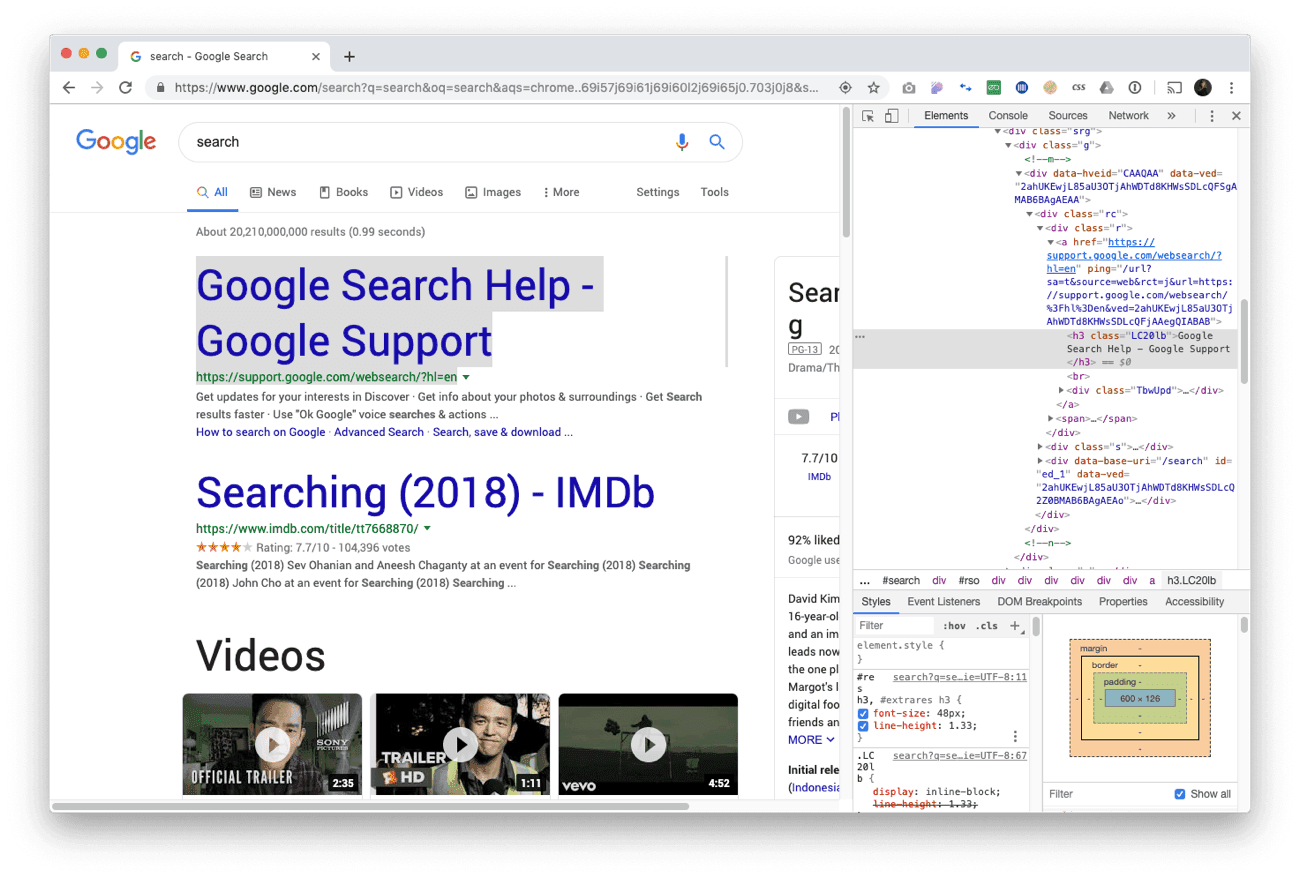1300x877 pixels.
Task: Open Chrome's three-dot main menu
Action: (1231, 88)
